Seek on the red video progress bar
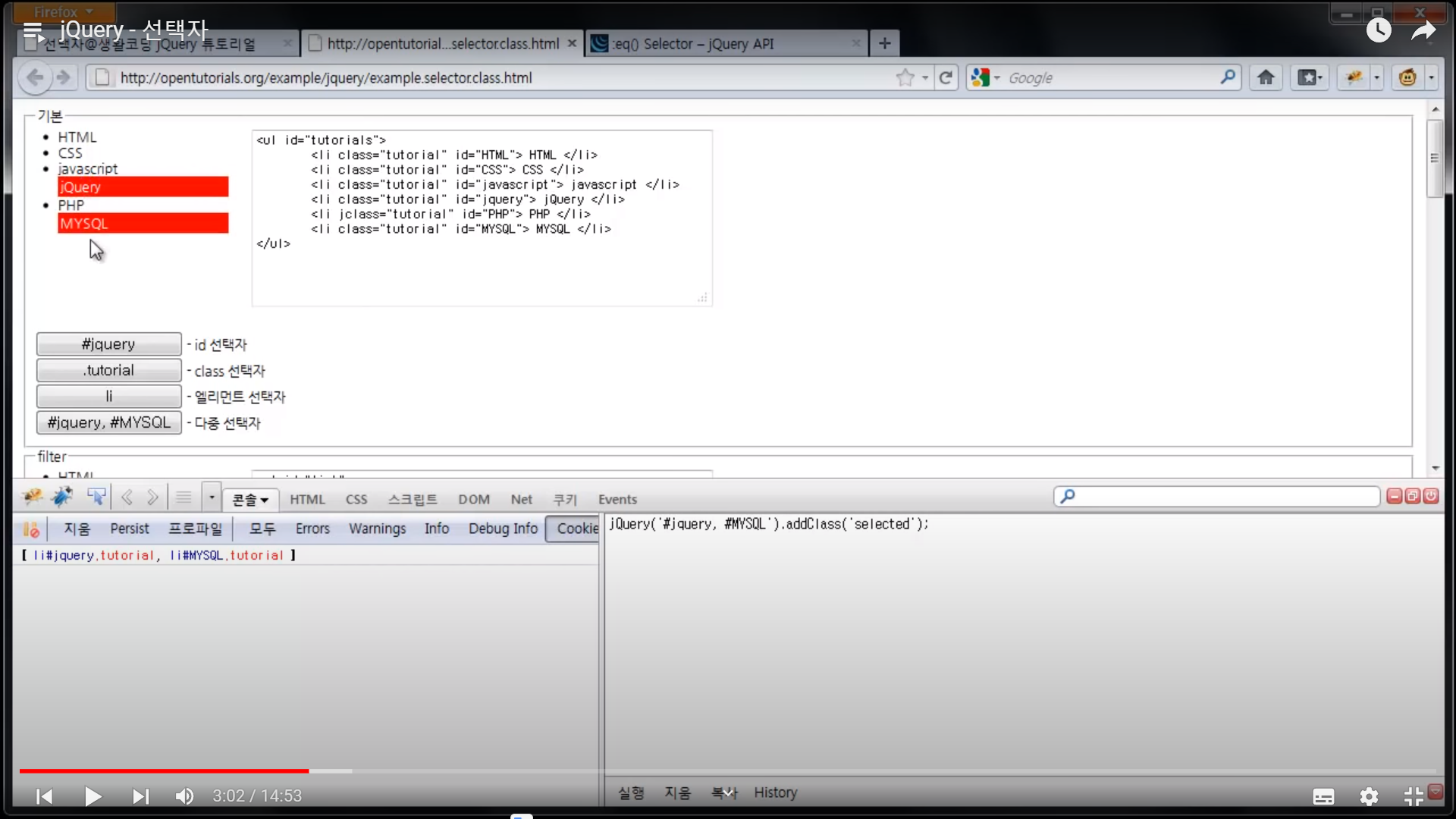The width and height of the screenshot is (1456, 819). (x=164, y=770)
